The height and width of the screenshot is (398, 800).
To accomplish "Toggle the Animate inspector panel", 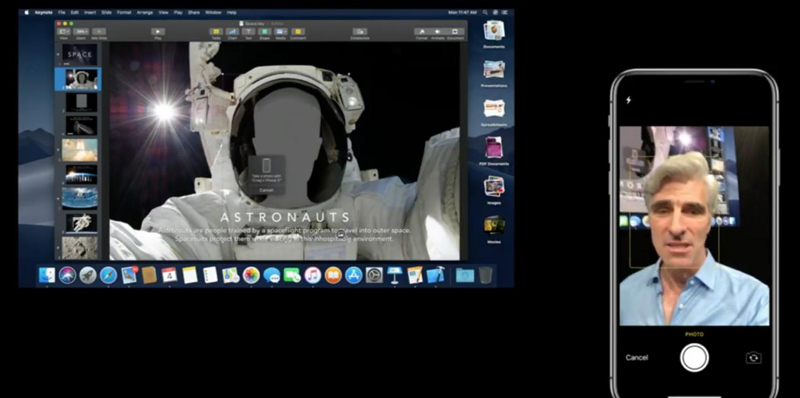I will 438,32.
